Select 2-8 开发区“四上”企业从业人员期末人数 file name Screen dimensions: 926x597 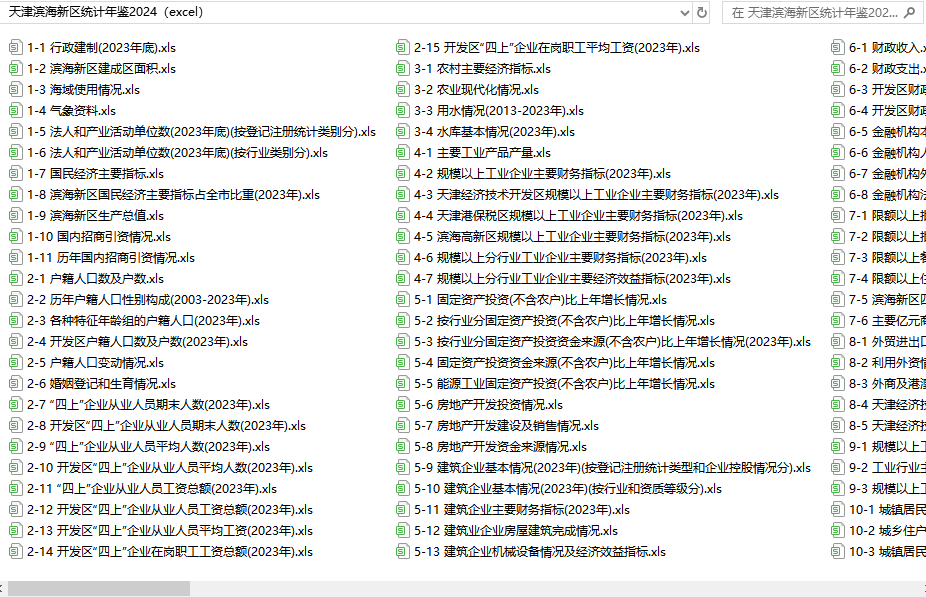166,426
